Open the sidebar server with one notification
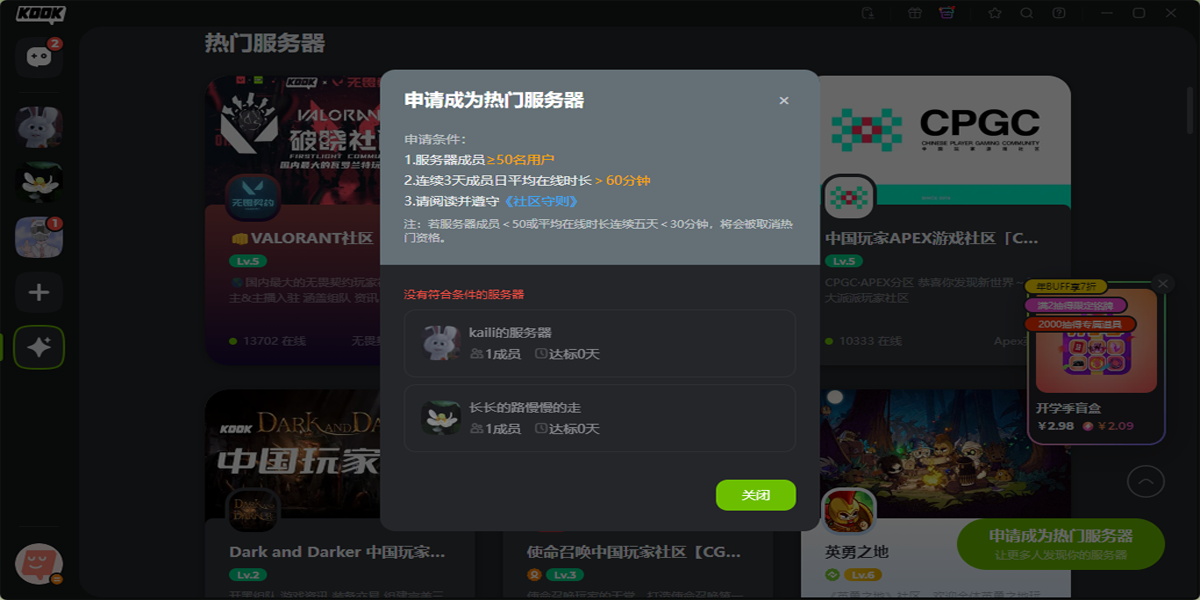This screenshot has width=1200, height=600. coord(39,237)
